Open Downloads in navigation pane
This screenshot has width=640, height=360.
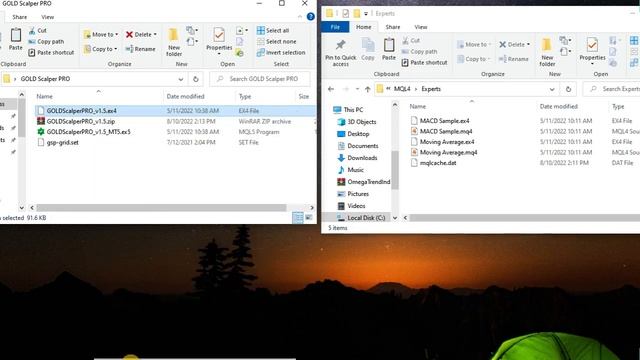[x=357, y=158]
